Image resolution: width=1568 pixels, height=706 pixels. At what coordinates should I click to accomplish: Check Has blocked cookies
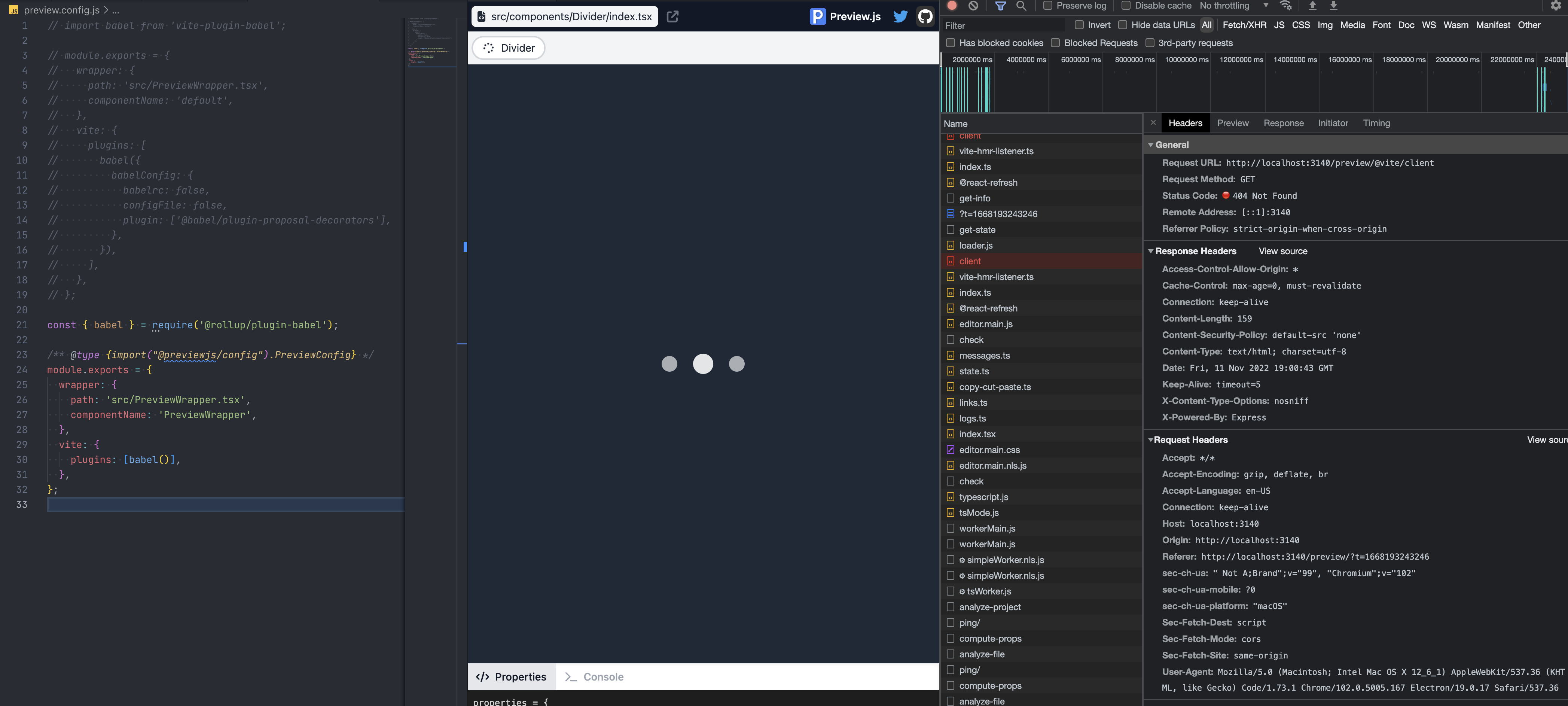pyautogui.click(x=951, y=43)
